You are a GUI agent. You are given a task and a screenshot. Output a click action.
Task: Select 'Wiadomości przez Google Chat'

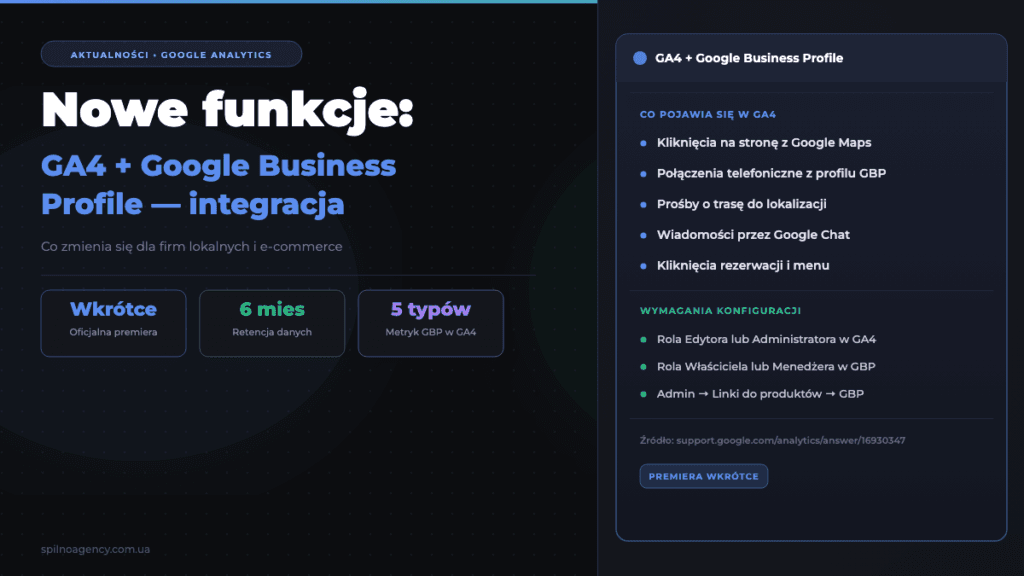[753, 234]
